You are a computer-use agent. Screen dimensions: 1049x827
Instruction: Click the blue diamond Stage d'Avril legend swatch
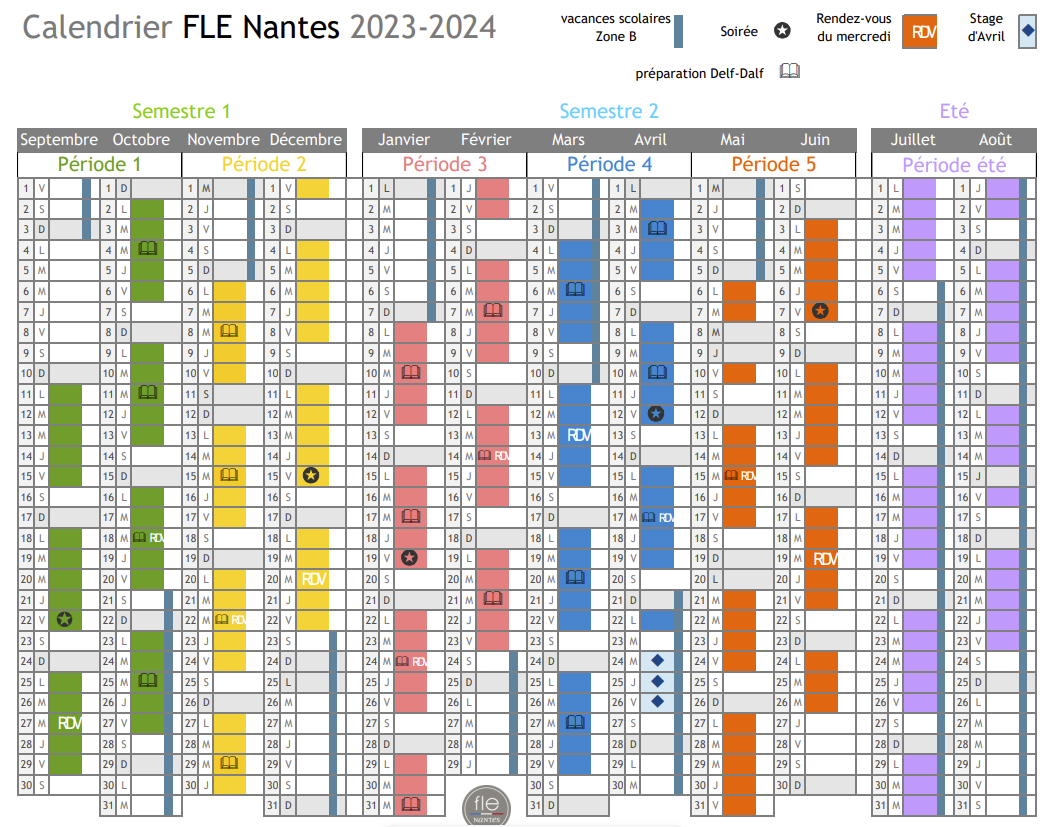click(x=1028, y=31)
